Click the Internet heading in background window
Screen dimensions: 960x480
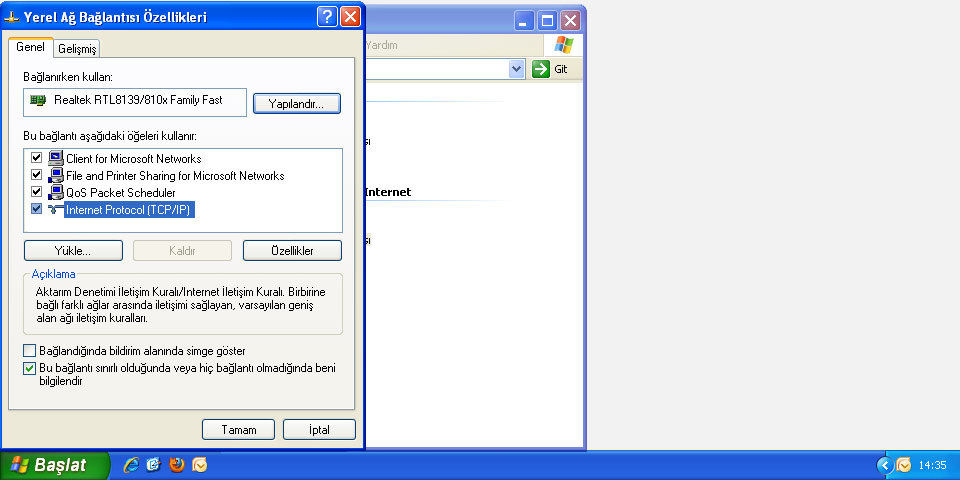click(388, 192)
